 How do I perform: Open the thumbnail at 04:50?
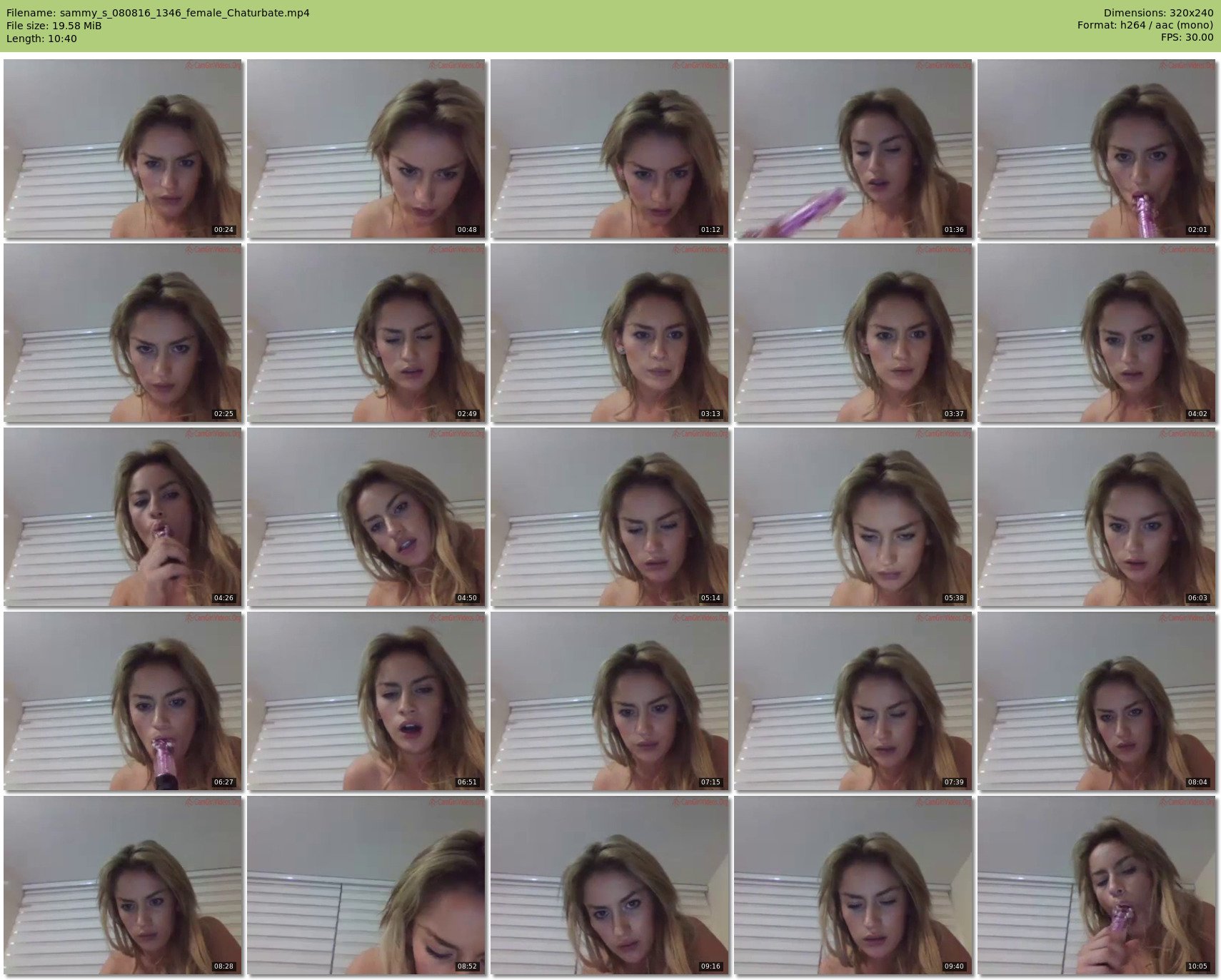(366, 517)
